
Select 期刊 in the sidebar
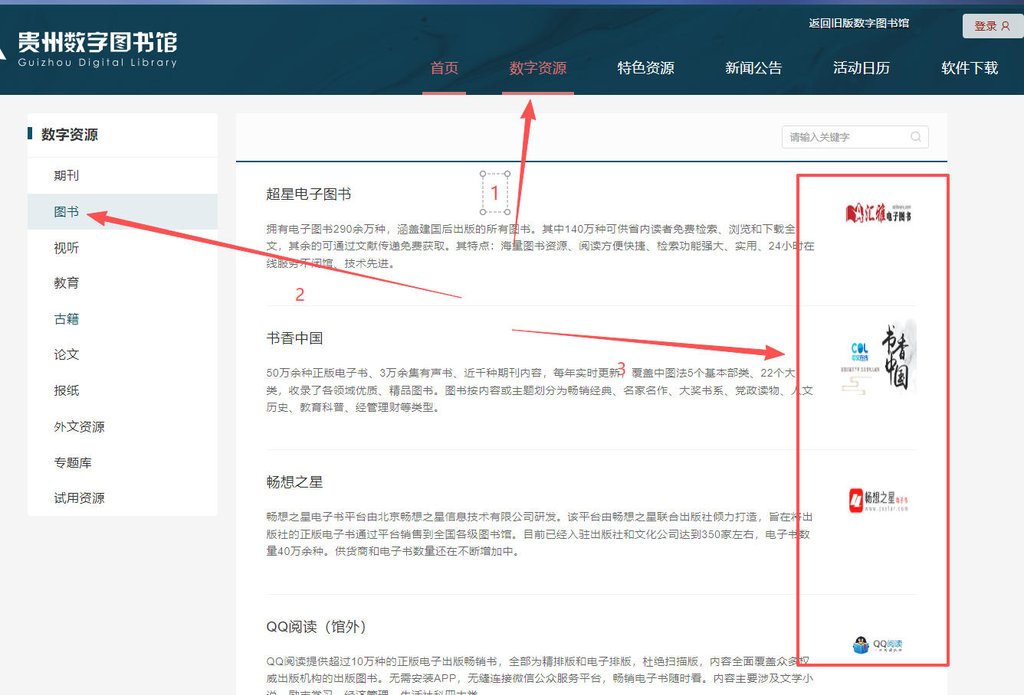pos(67,176)
